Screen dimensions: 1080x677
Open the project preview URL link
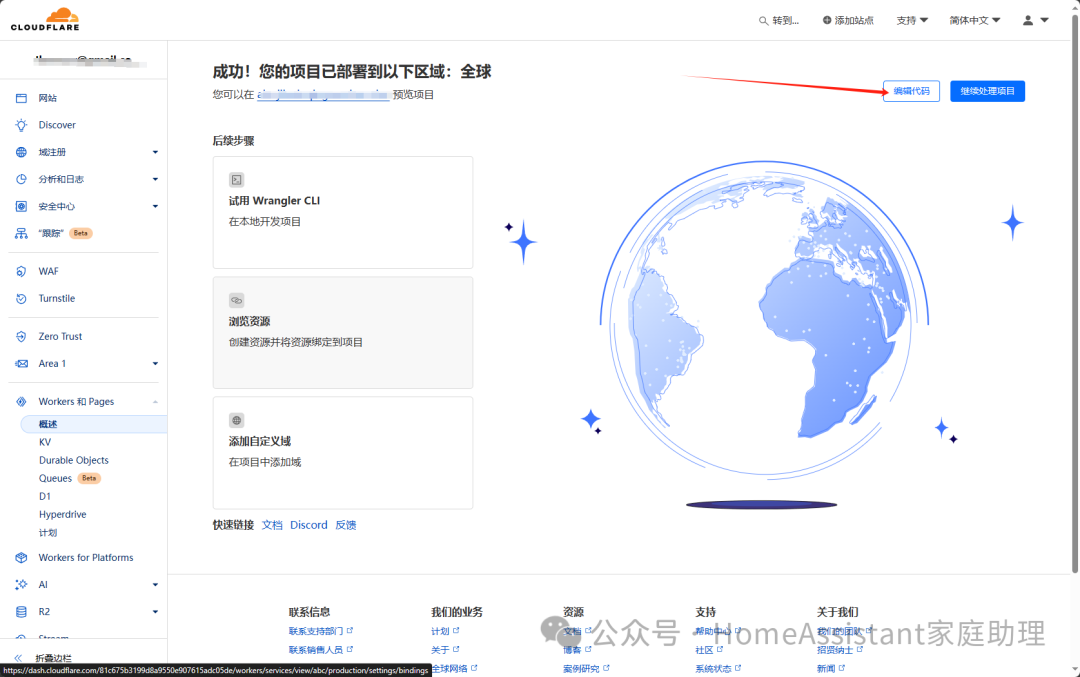click(323, 95)
